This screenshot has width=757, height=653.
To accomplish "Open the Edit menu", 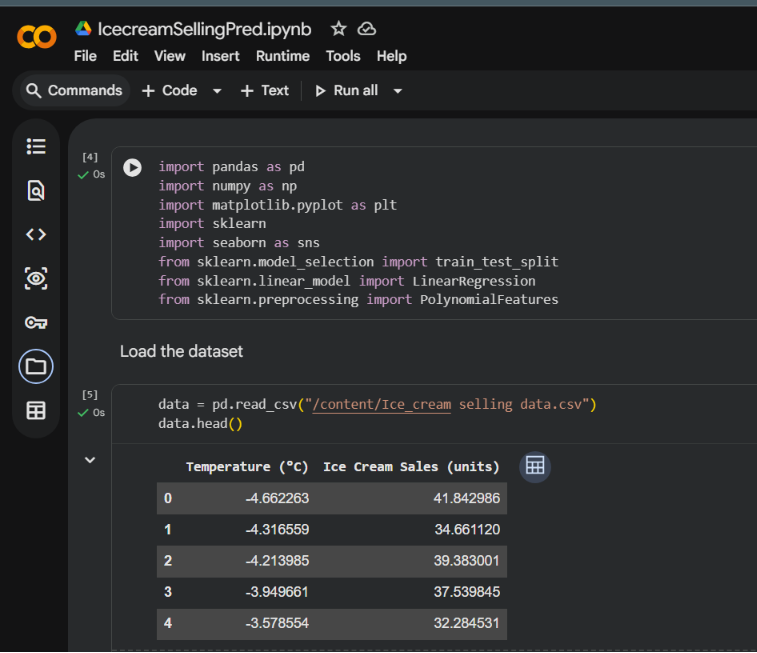I will click(125, 56).
